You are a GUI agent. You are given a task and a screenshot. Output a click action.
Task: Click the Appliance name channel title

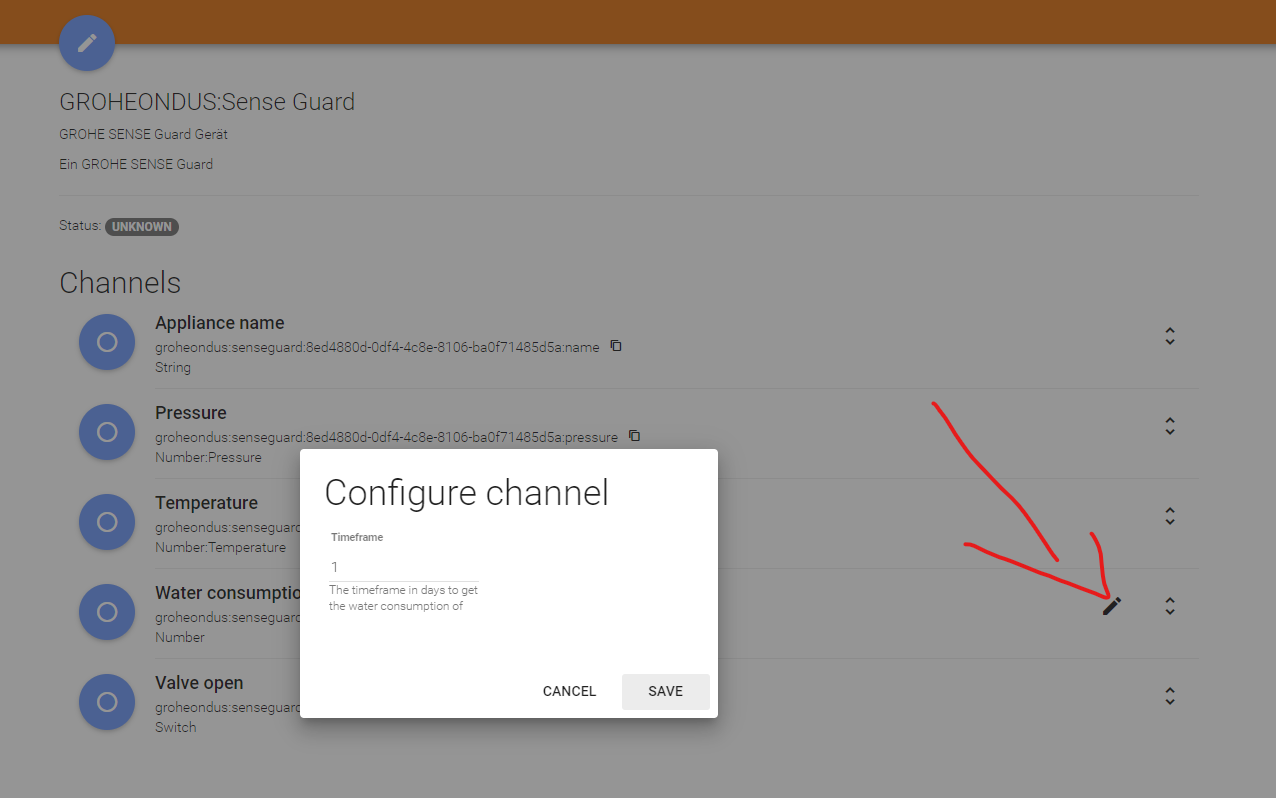pyautogui.click(x=220, y=323)
